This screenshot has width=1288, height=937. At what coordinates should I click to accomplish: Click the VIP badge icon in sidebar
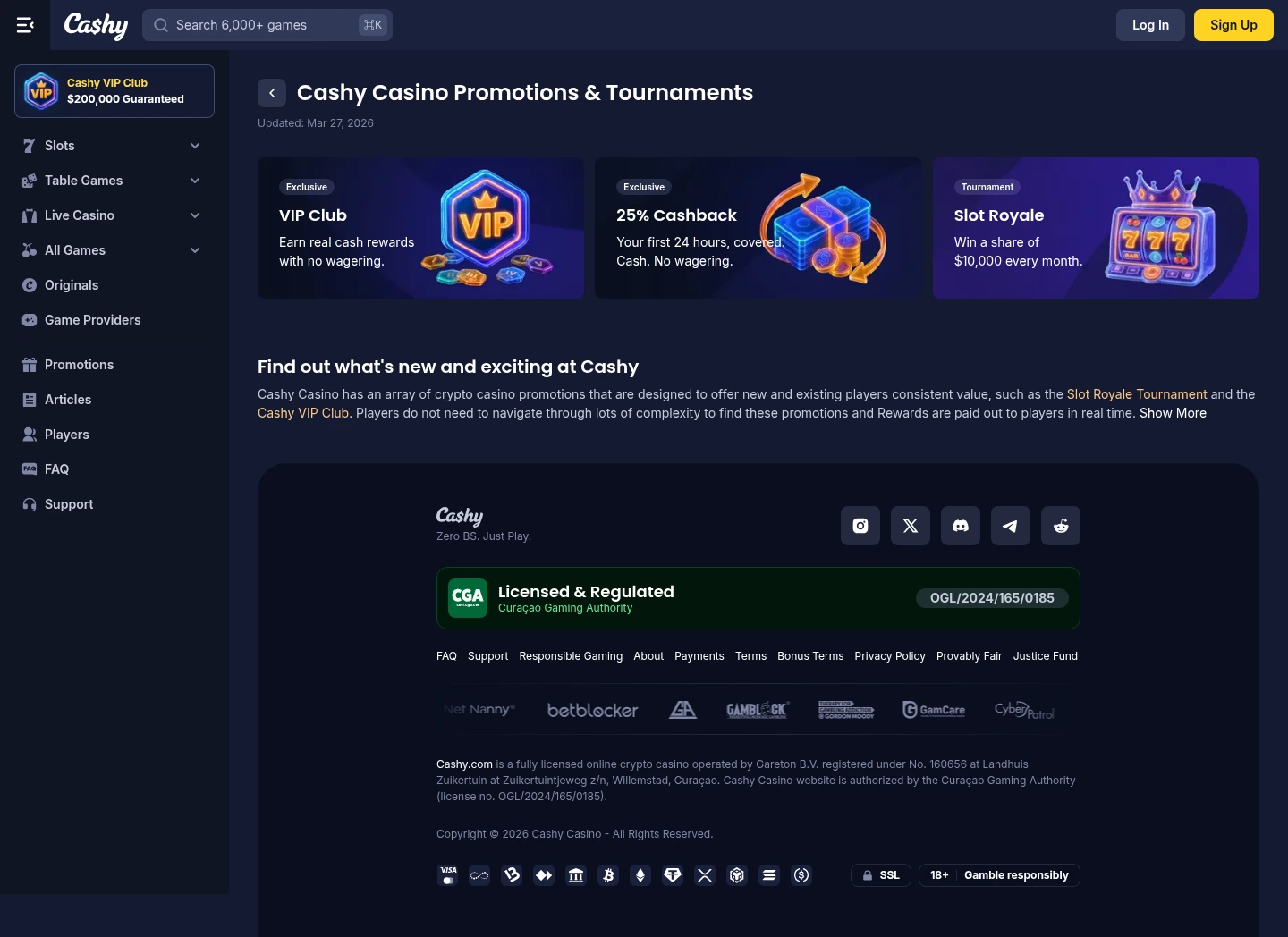tap(42, 91)
